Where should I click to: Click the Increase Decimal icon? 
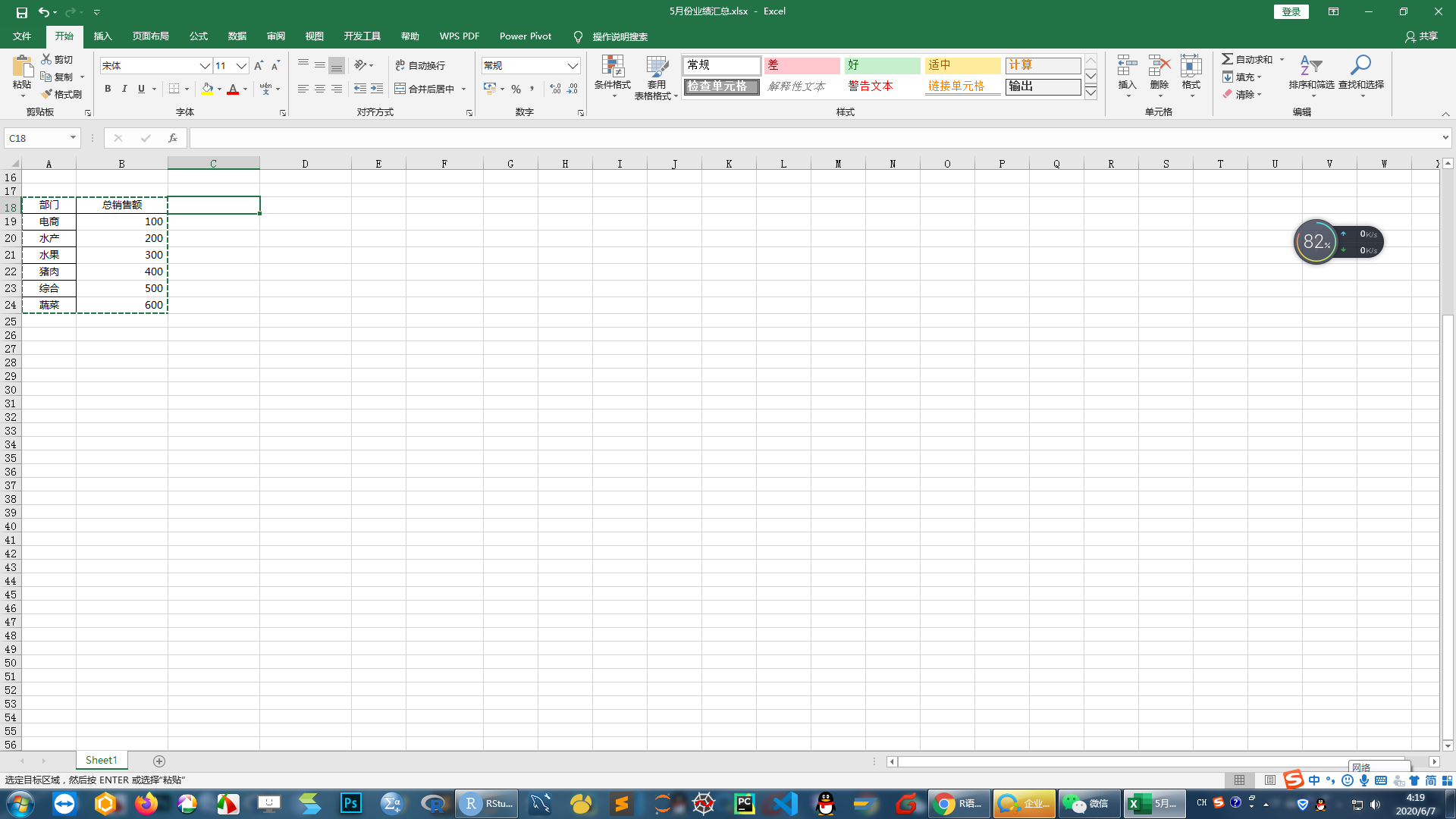pos(555,89)
